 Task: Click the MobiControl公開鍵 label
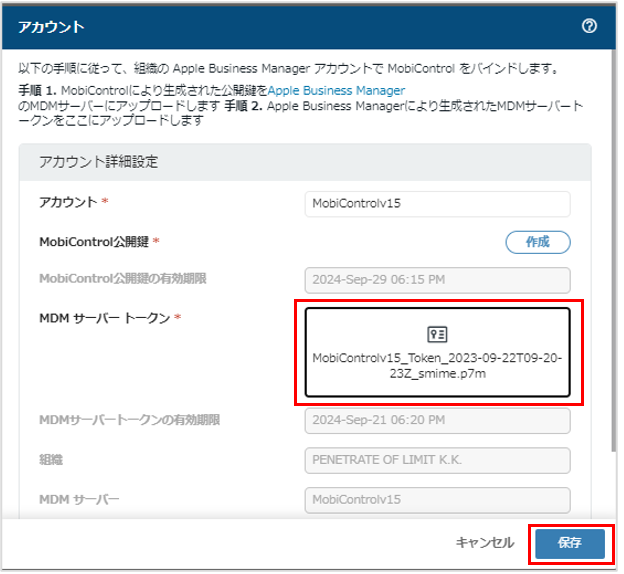click(94, 242)
